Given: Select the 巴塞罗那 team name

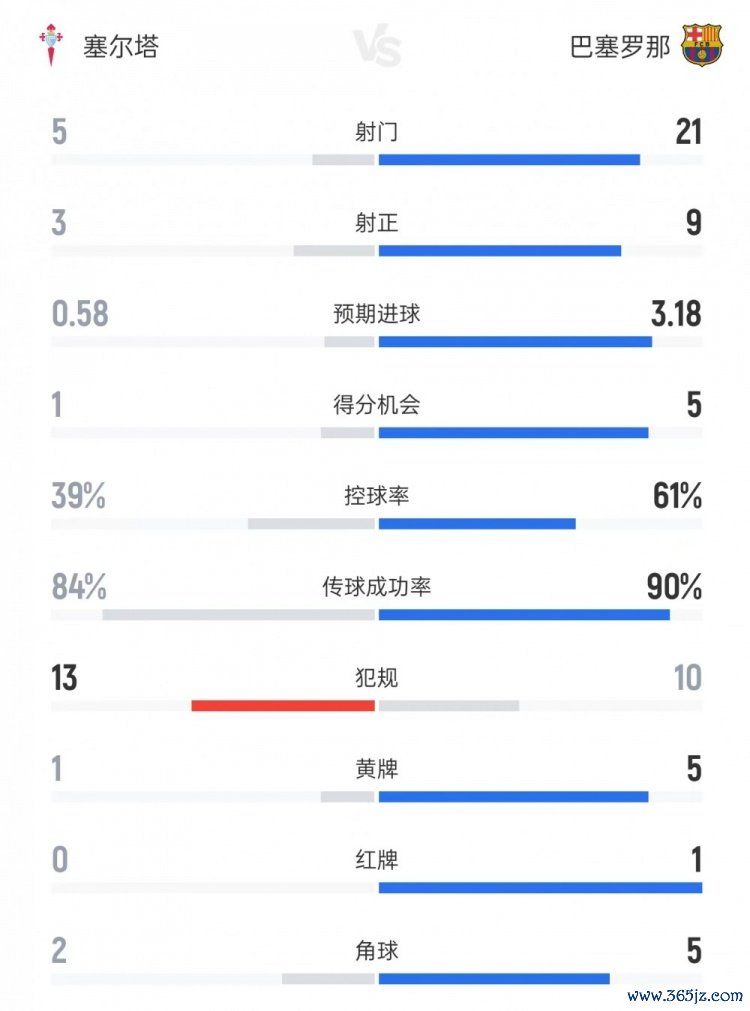Looking at the screenshot, I should [x=620, y=47].
